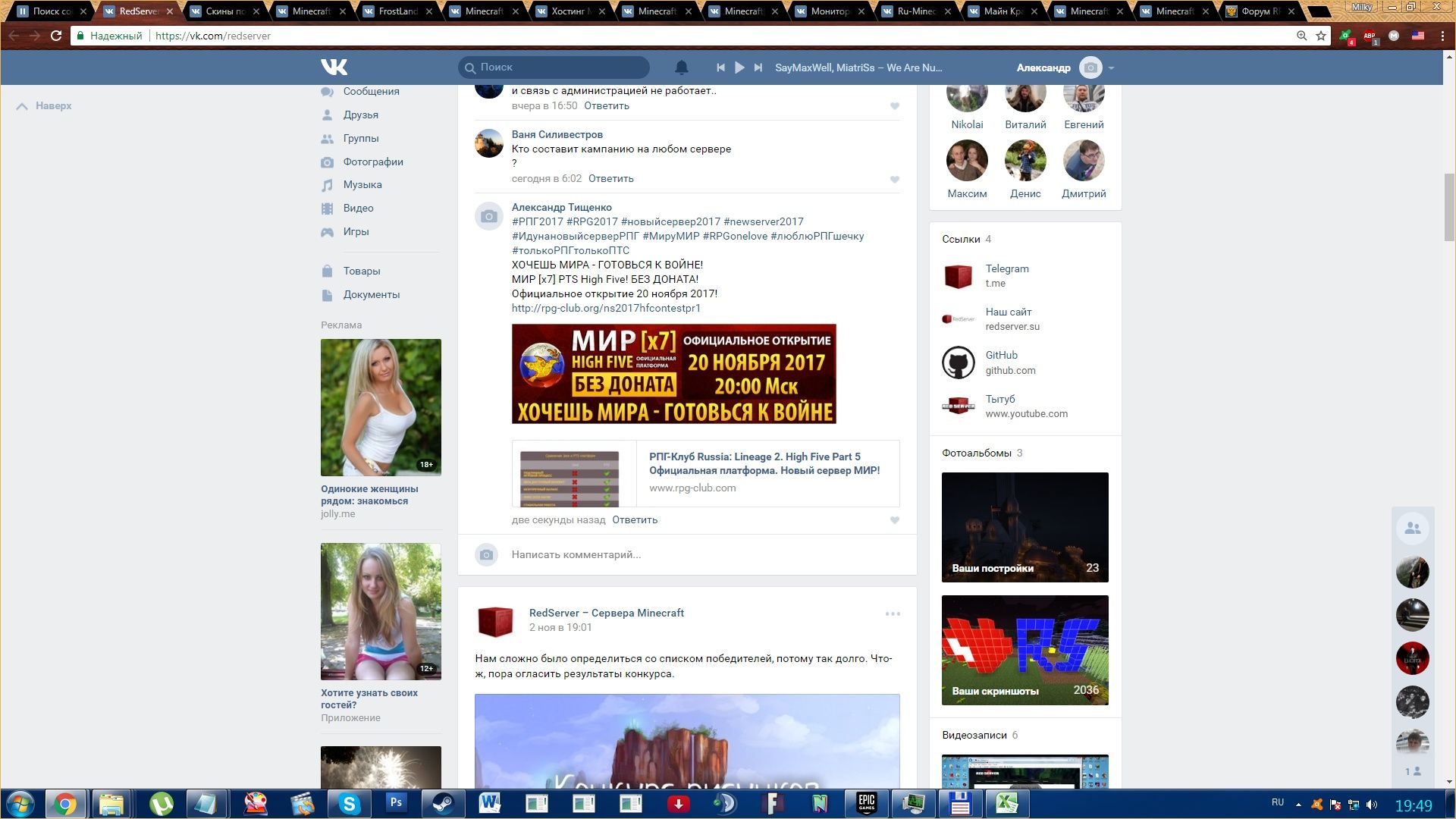
Task: Open post options three-dot menu
Action: [x=893, y=613]
